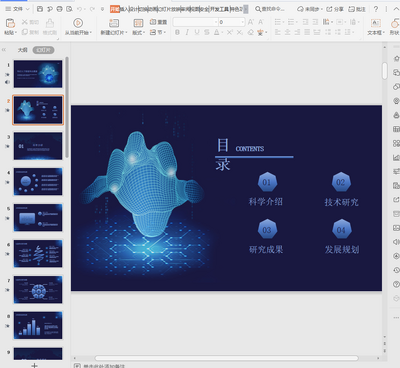
Task: Toggle Bold formatting
Action: 177,32
